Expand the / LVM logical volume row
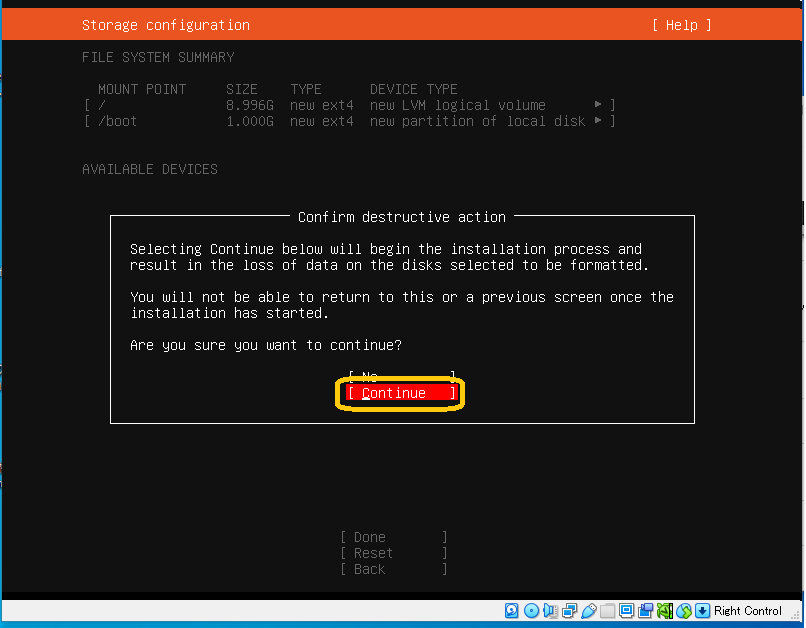The image size is (806, 628). click(x=349, y=105)
